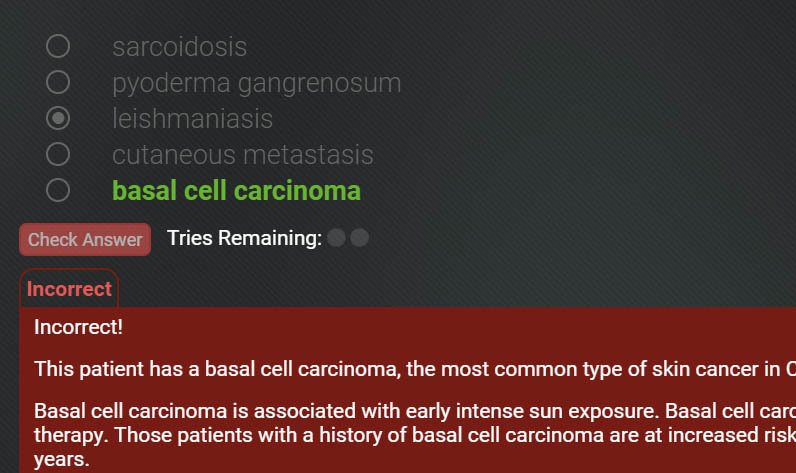This screenshot has height=473, width=796.
Task: Click the Check Answer button
Action: click(85, 240)
